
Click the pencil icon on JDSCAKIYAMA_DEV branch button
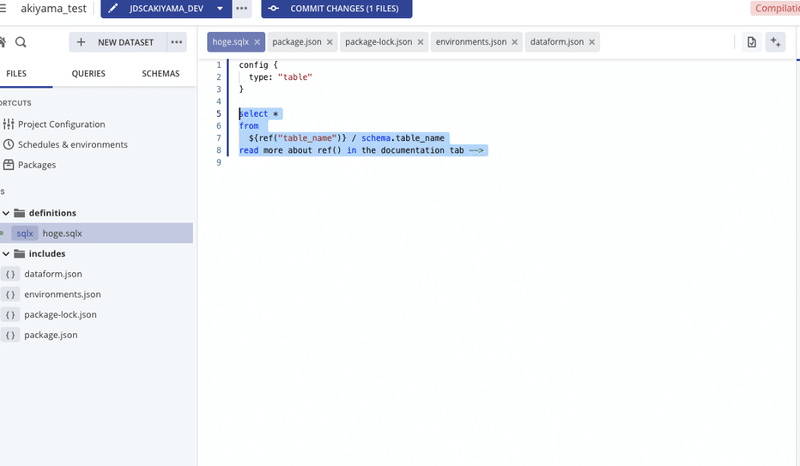click(x=113, y=8)
